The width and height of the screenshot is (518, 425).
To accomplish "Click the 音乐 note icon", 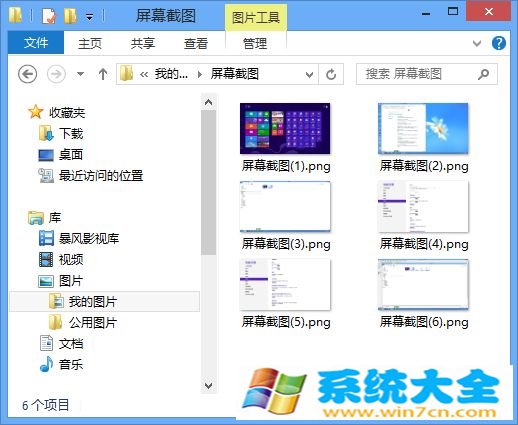I will [x=46, y=364].
